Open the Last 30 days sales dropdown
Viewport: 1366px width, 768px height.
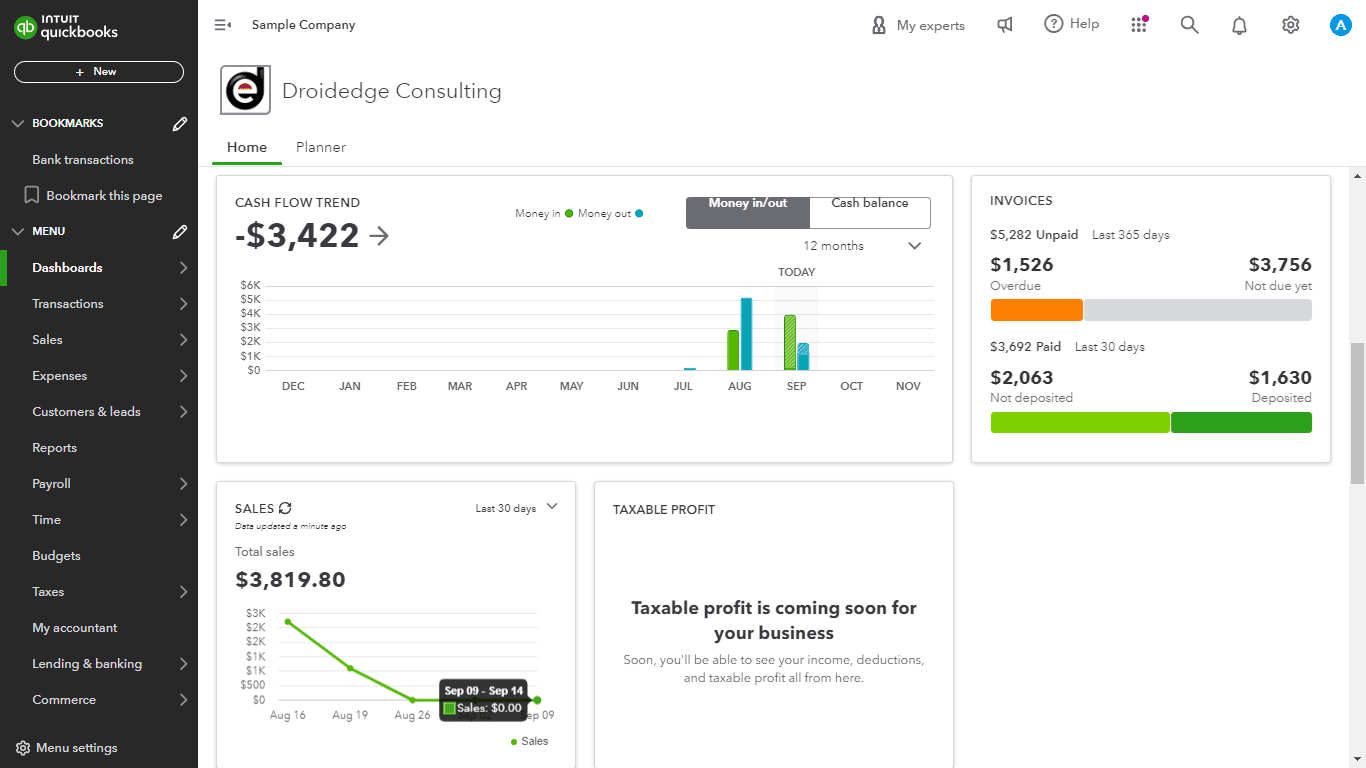[516, 508]
